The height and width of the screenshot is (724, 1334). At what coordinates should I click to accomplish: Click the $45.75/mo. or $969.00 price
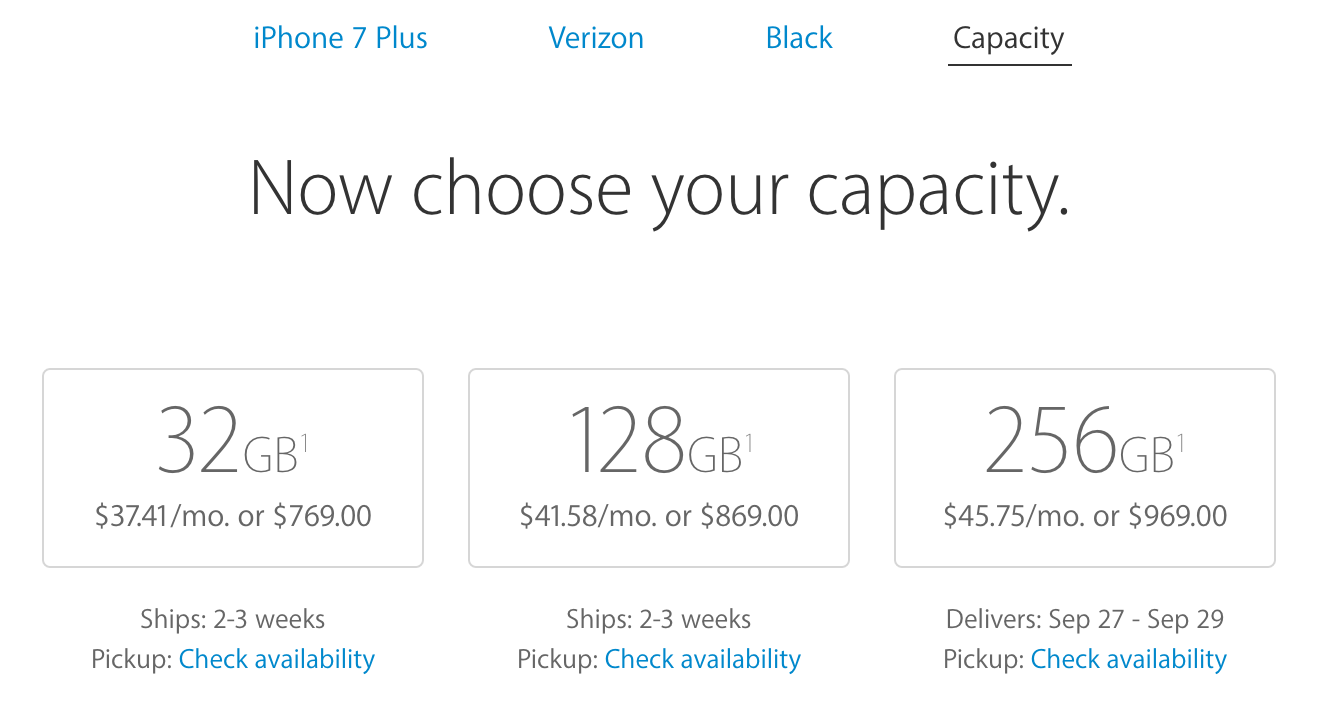click(1085, 516)
